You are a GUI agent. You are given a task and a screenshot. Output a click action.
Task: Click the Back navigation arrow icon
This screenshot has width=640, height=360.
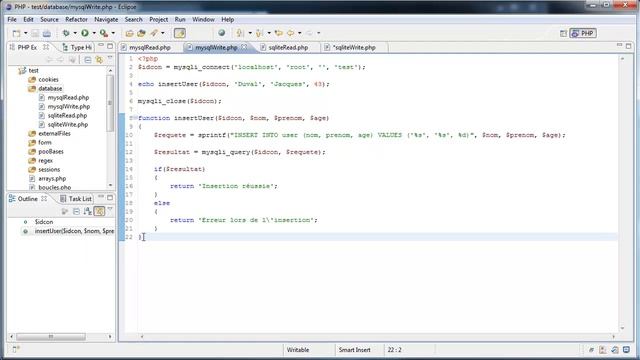(x=291, y=33)
